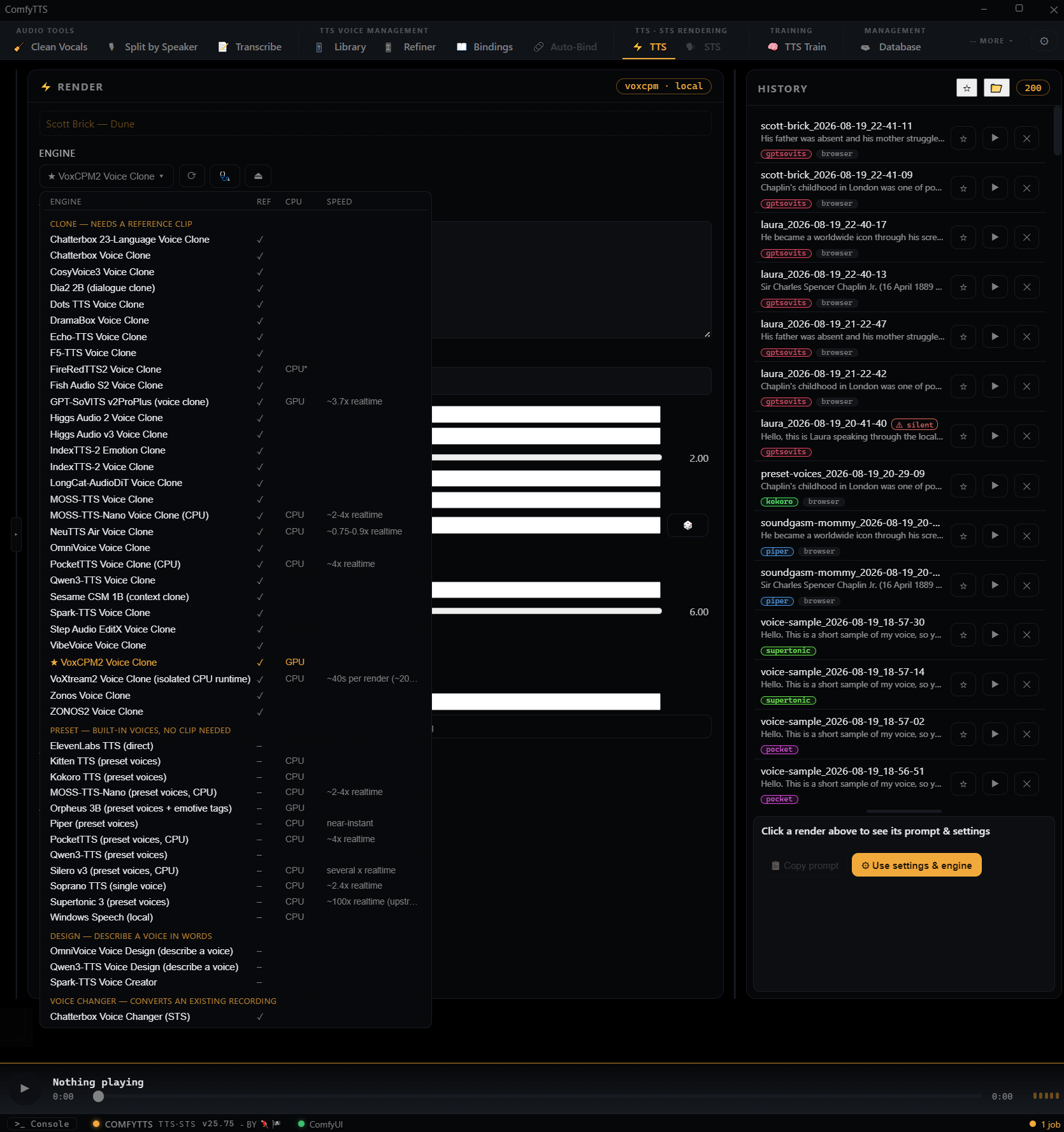Delete the voice-sample_2026-08-19_18-56-51 render
1064x1132 pixels.
click(1026, 784)
